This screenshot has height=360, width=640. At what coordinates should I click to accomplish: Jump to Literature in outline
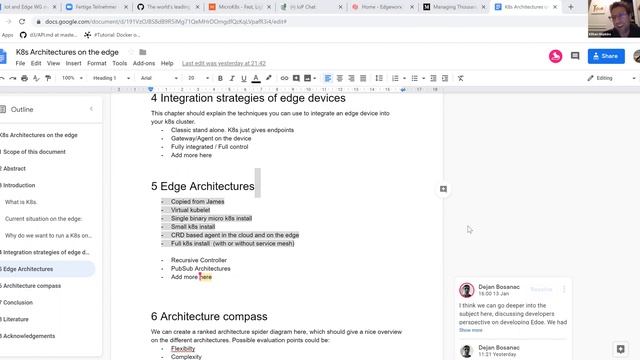(x=15, y=319)
